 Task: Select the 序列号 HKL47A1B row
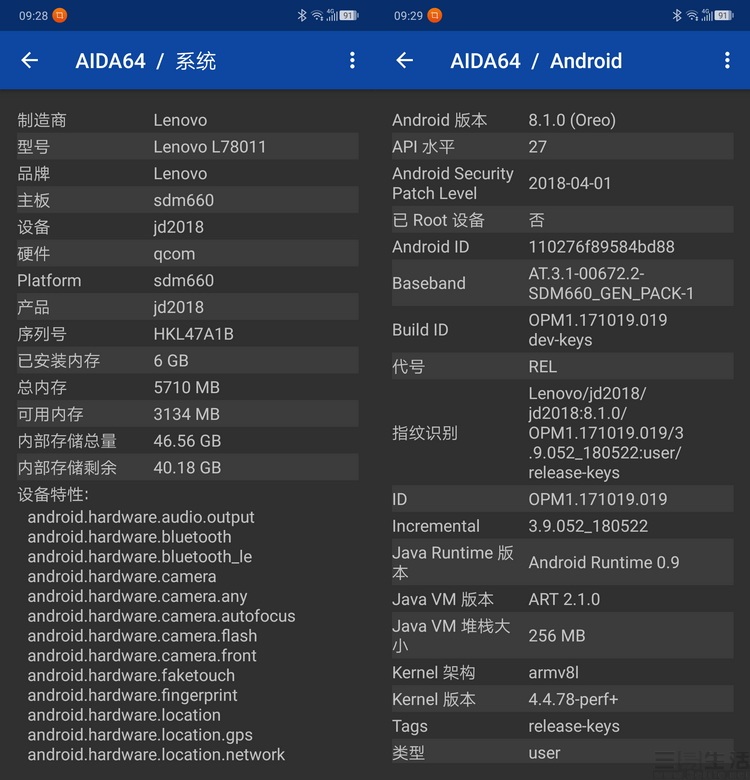coord(187,334)
